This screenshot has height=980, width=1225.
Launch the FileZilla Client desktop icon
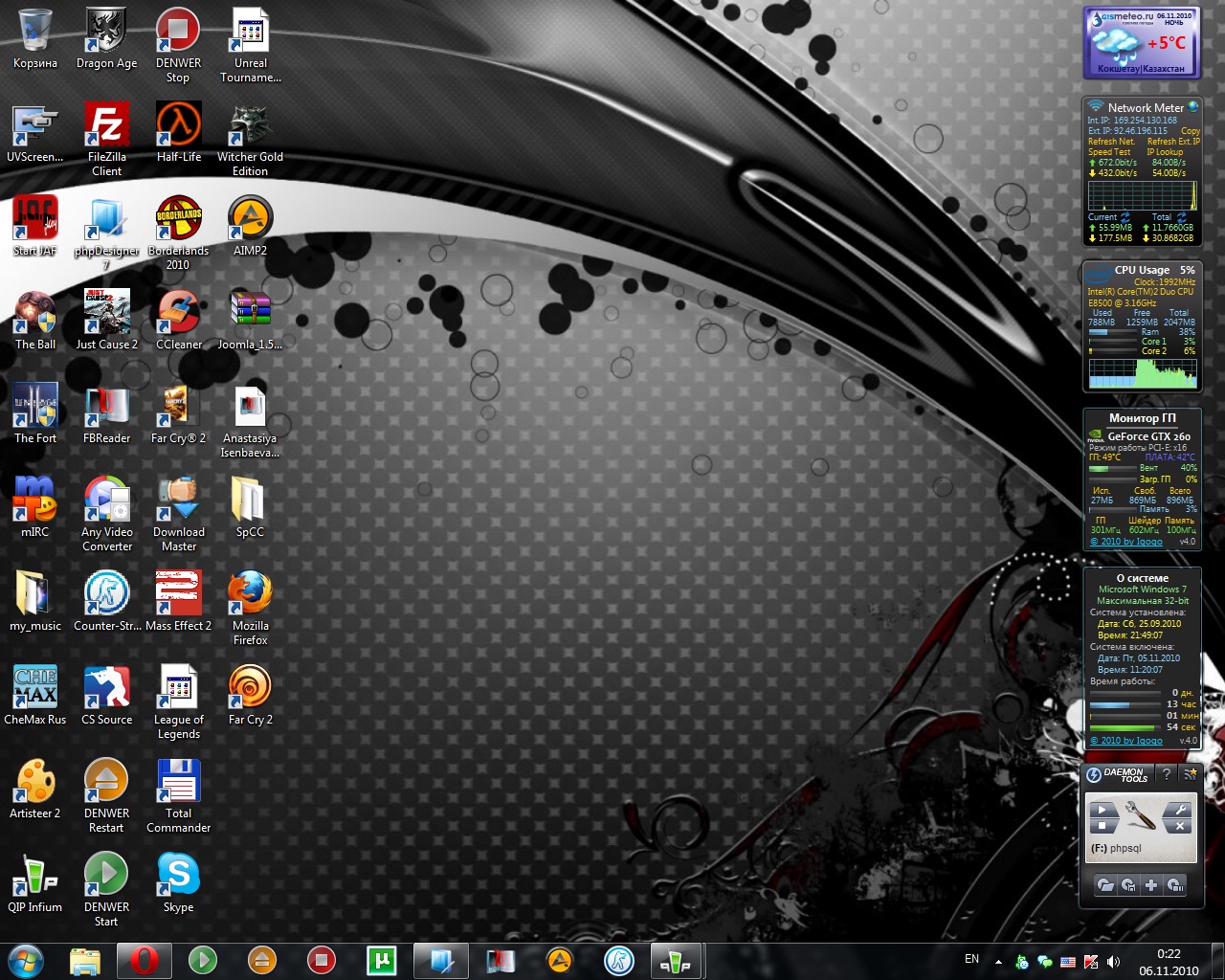click(106, 126)
